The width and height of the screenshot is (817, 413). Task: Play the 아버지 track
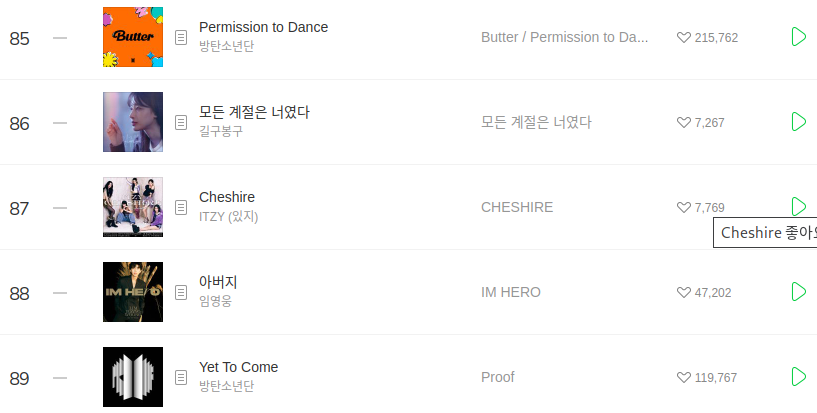point(798,292)
